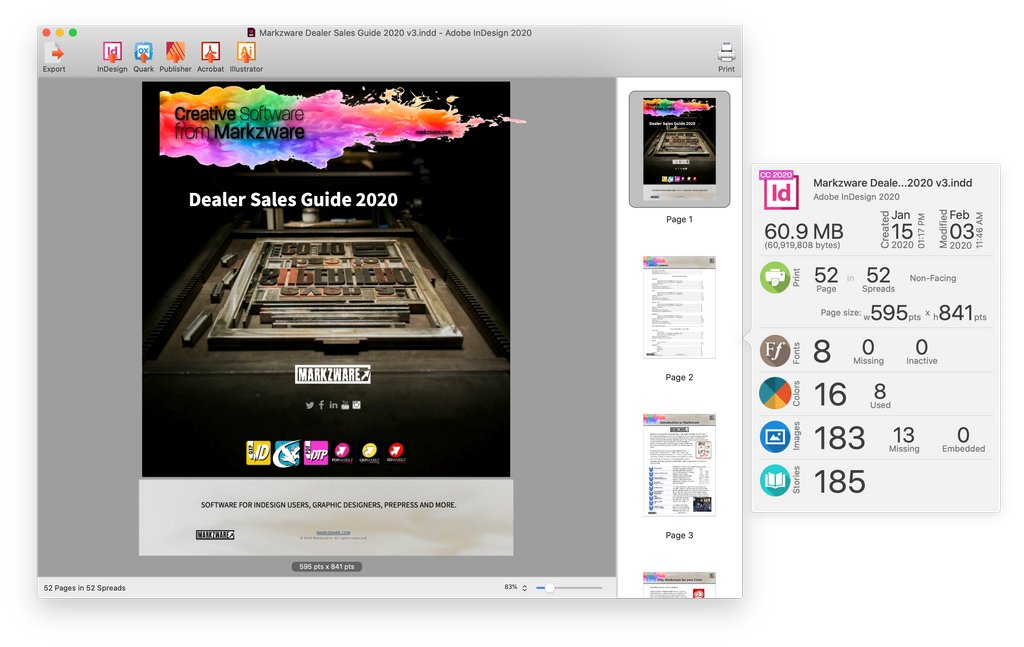Click the InDesign CC 2020 file icon

pos(778,189)
